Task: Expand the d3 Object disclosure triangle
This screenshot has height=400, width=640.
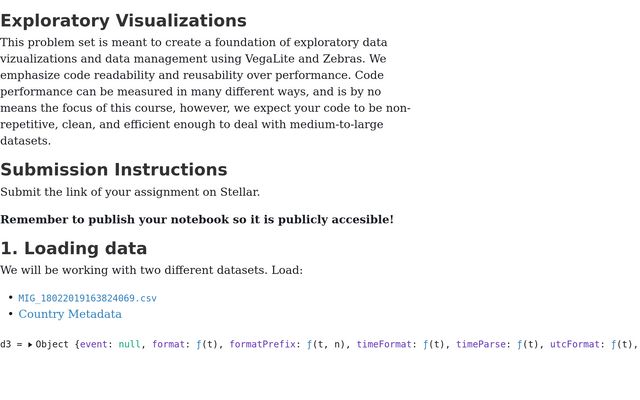Action: click(x=30, y=345)
